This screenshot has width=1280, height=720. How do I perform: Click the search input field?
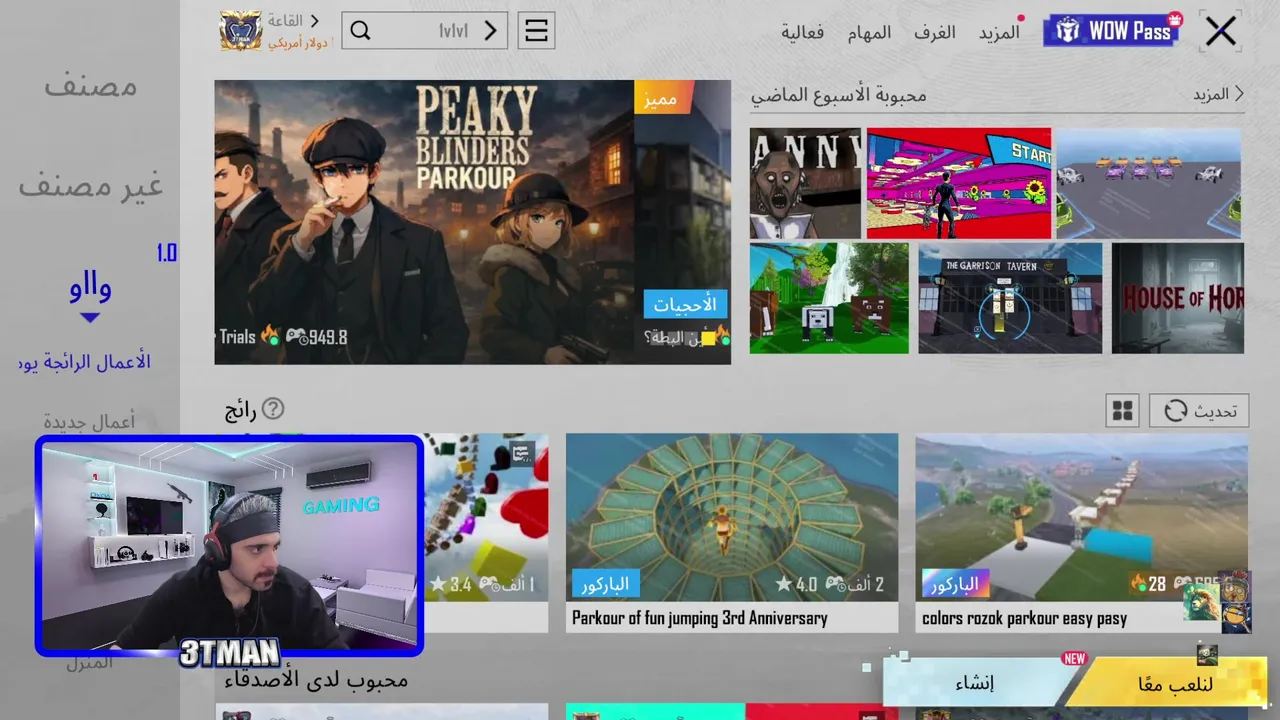click(424, 31)
